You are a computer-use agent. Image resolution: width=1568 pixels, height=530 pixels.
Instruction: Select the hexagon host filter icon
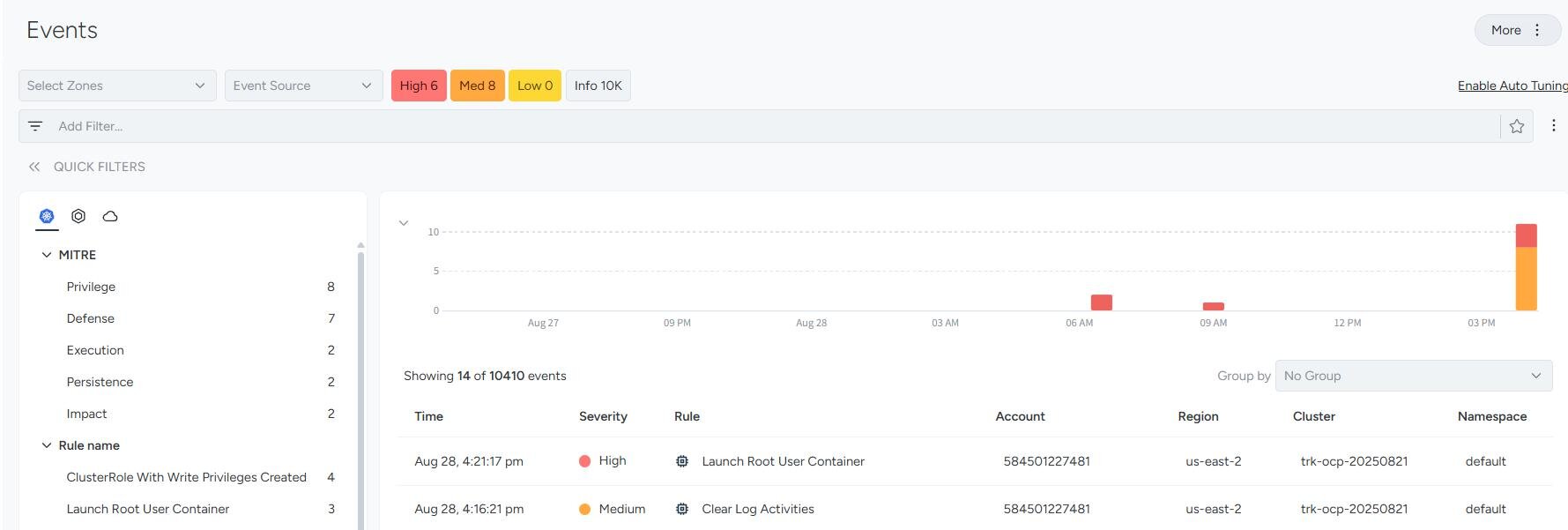78,216
